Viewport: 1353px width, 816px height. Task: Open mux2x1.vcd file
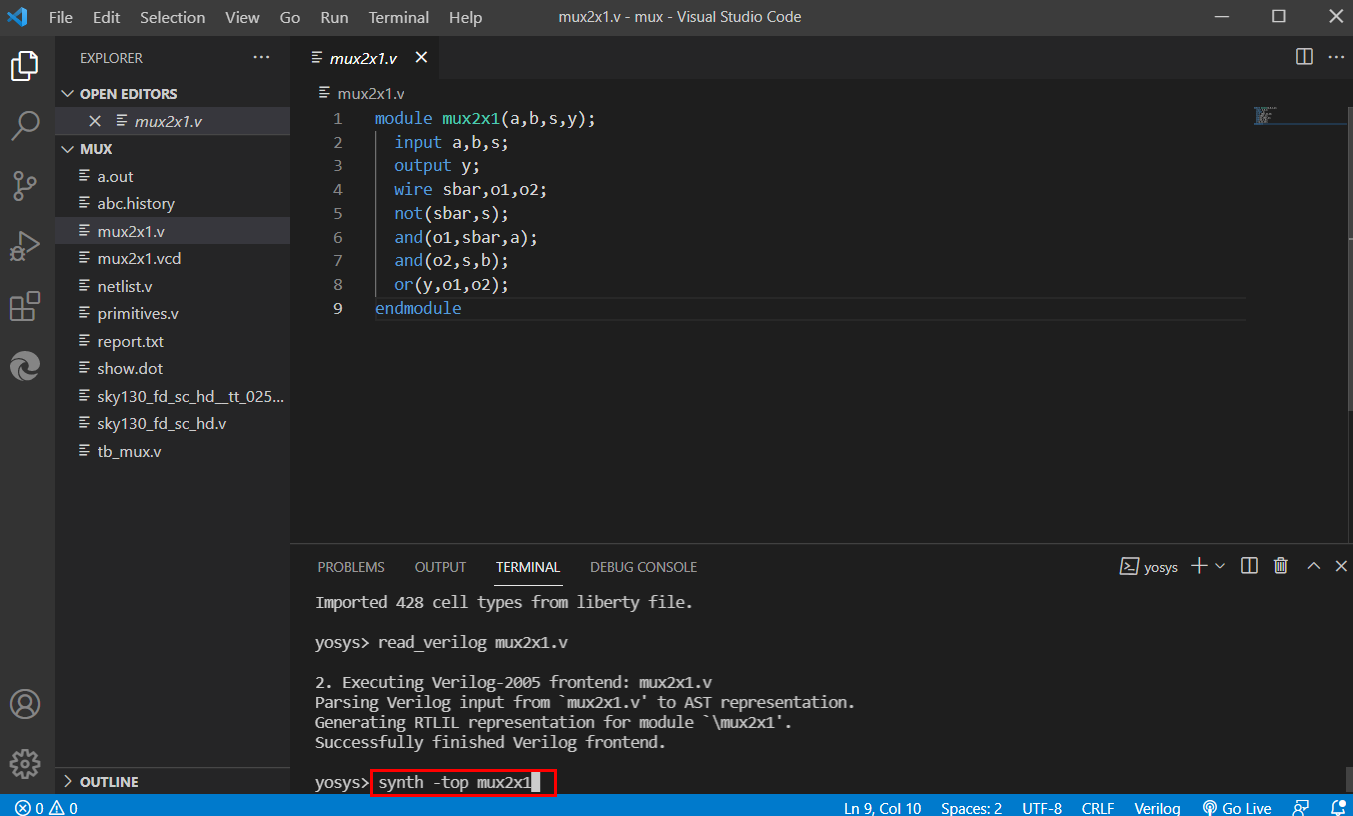[172, 258]
